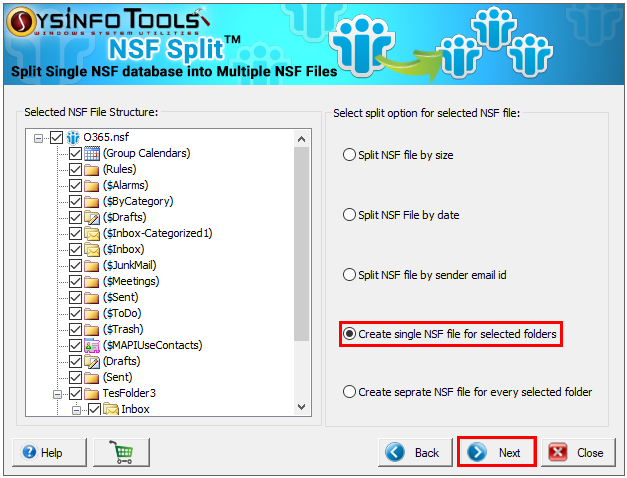The height and width of the screenshot is (478, 627).
Task: Click the ($Alarms) folder icon
Action: [x=92, y=186]
